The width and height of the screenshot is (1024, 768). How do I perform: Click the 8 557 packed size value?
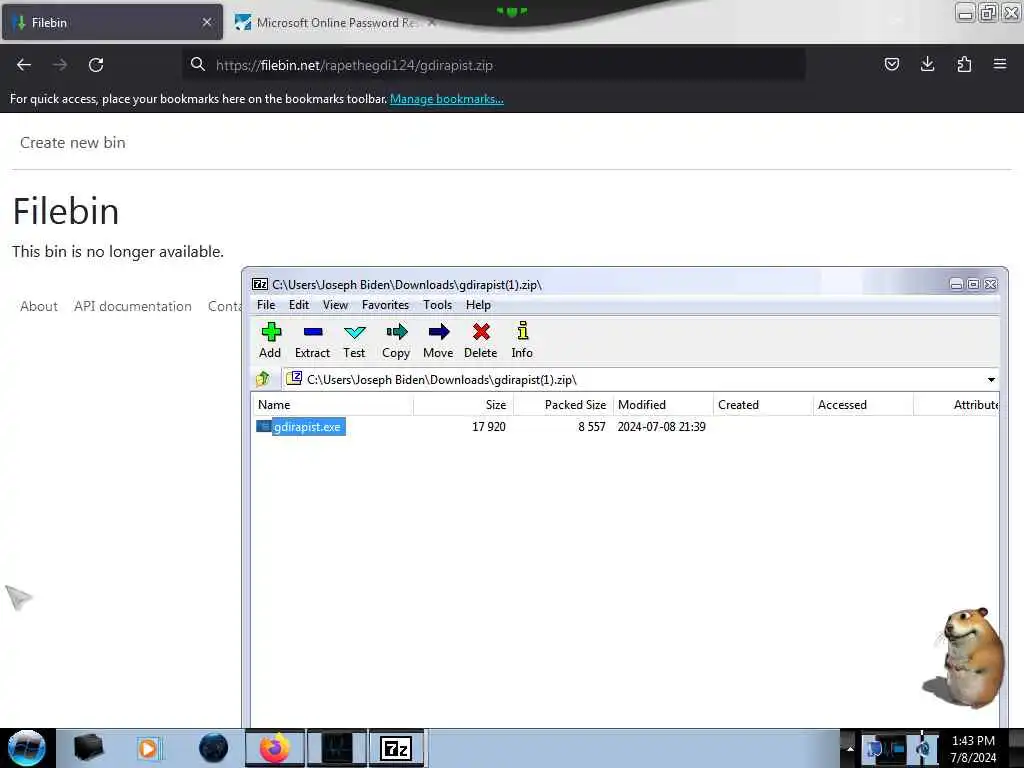[592, 427]
